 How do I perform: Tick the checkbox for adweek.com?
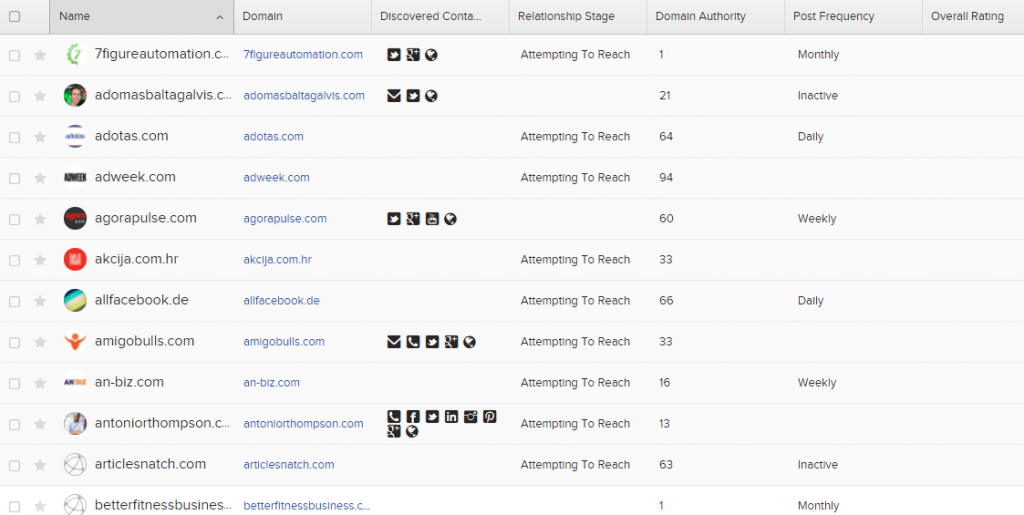point(14,179)
